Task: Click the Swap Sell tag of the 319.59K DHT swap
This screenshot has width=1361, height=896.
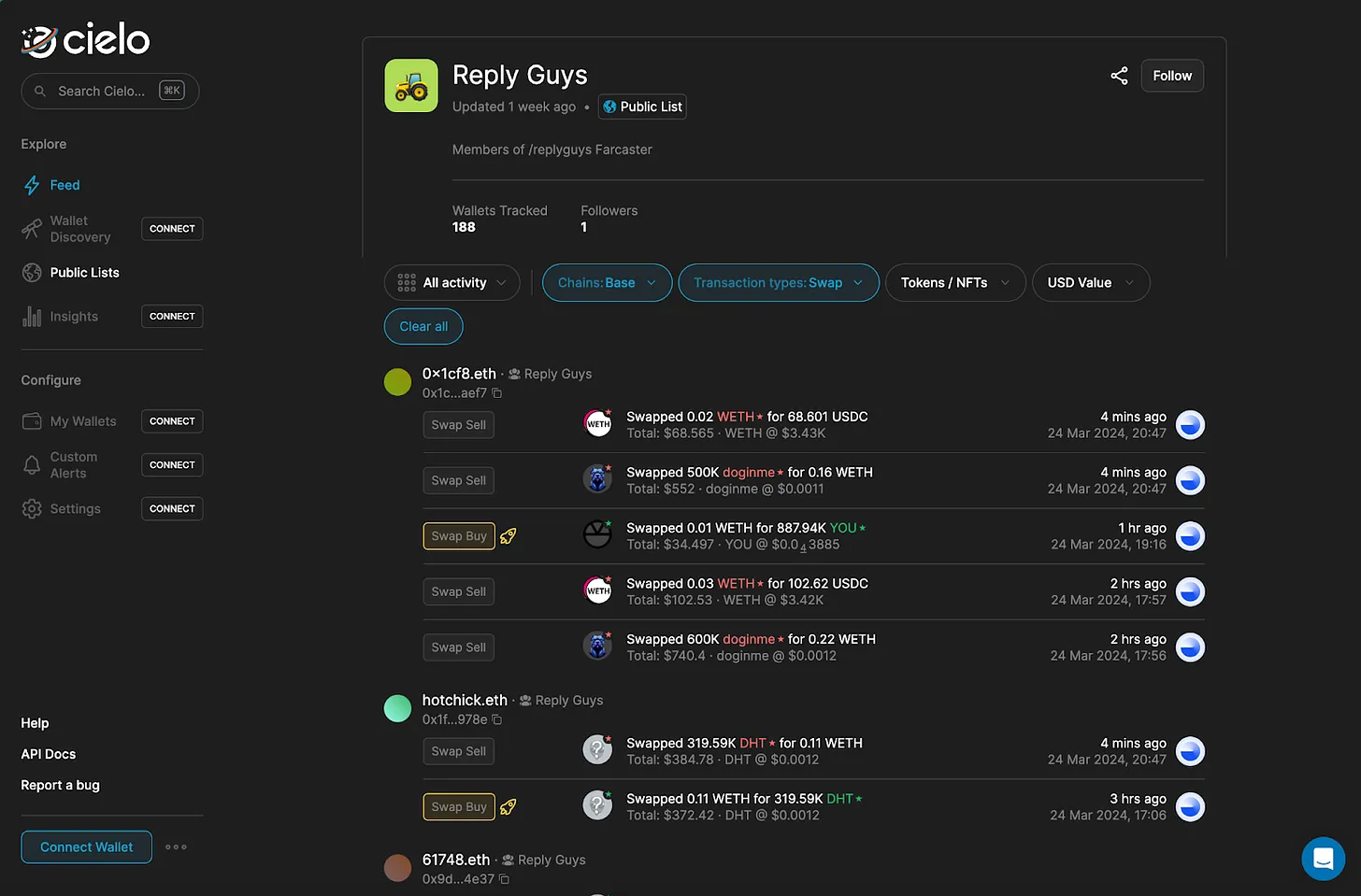Action: coord(458,751)
